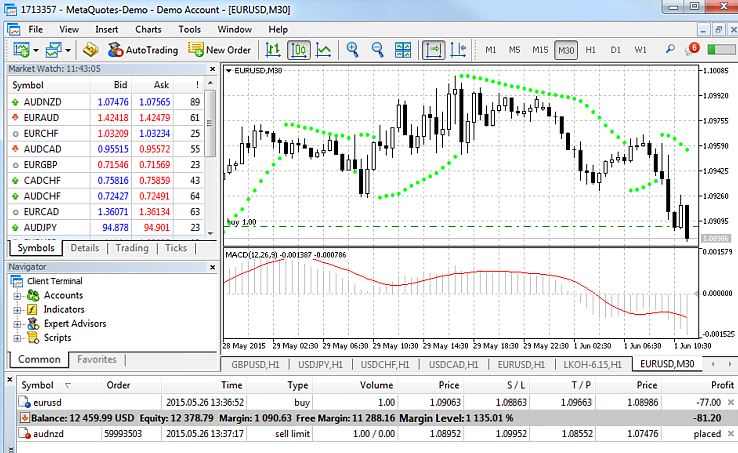
Task: Switch to M15 timeframe
Action: click(x=540, y=49)
